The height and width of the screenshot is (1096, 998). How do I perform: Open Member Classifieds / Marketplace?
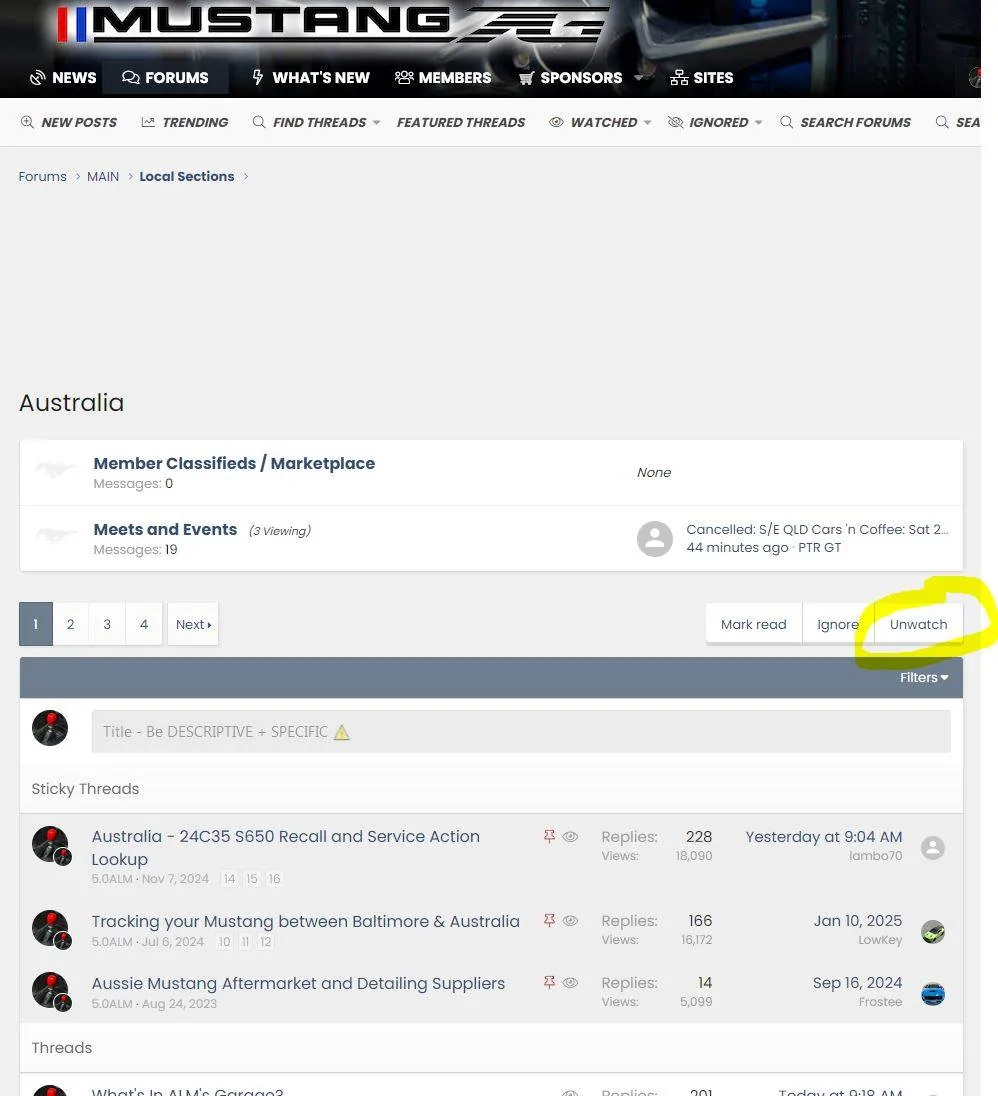click(x=234, y=463)
